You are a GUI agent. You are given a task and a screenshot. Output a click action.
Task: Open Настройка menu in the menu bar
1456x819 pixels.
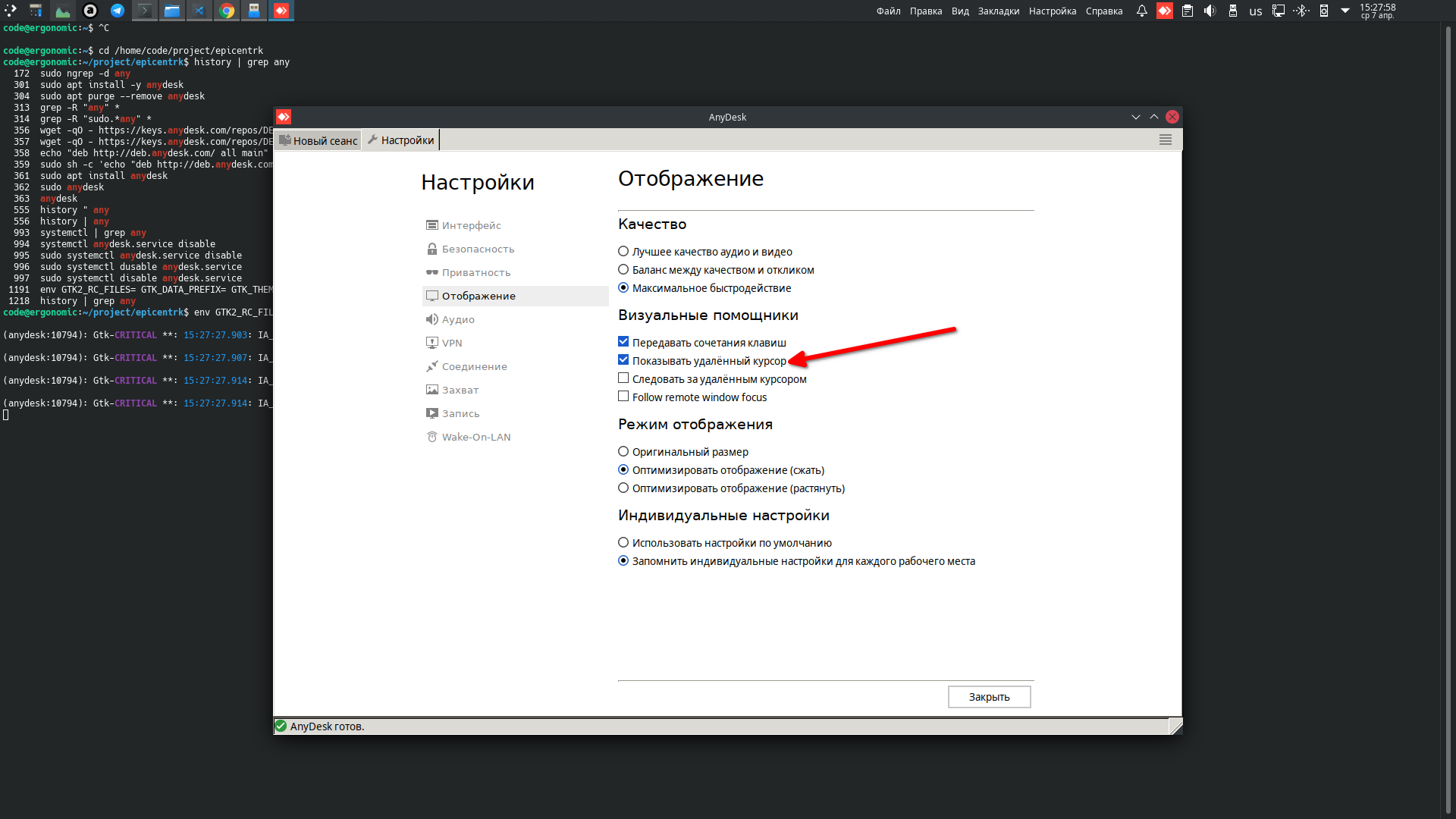click(x=1053, y=11)
